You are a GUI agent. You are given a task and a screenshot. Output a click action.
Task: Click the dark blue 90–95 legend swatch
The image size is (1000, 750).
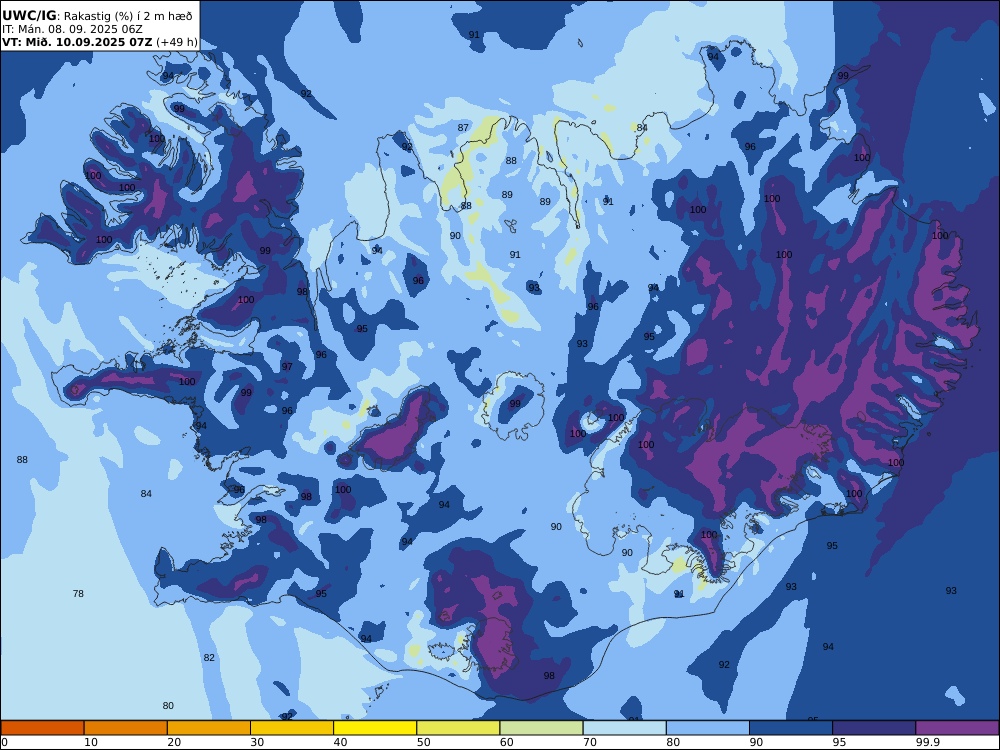click(791, 728)
